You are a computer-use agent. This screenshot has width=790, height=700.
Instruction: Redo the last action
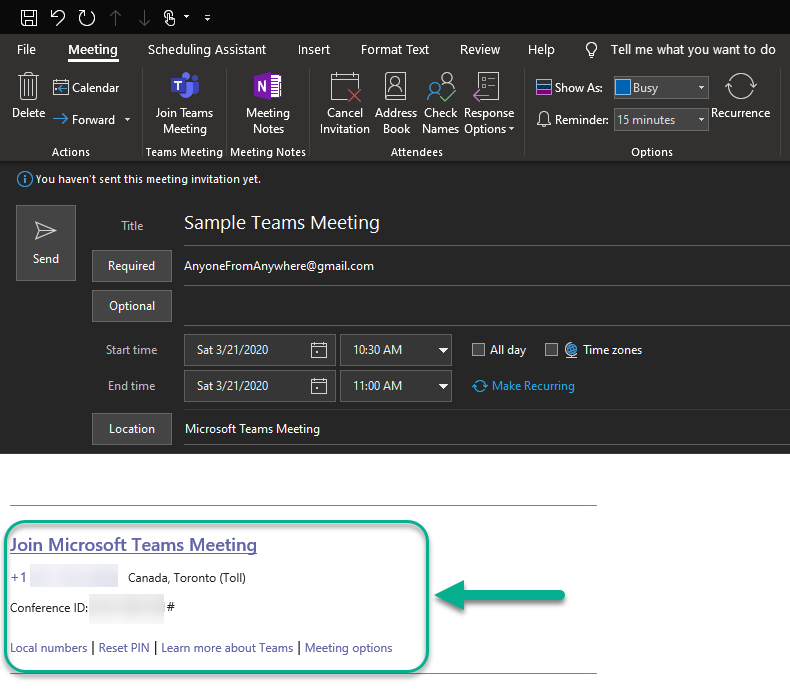click(x=87, y=18)
